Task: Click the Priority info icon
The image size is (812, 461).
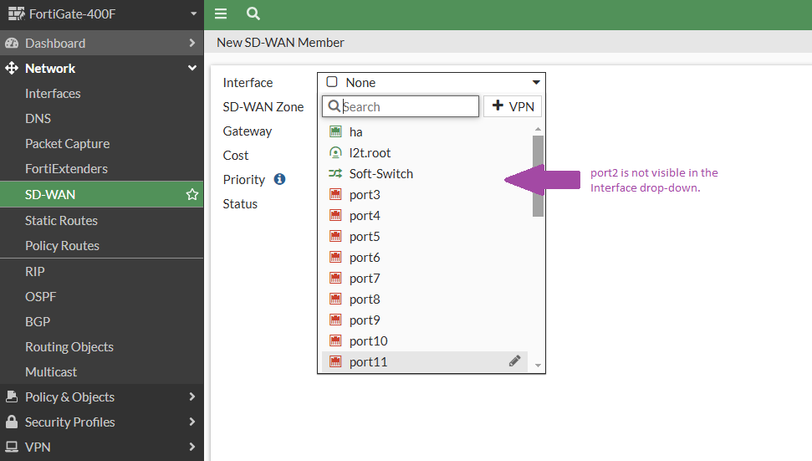Action: 280,179
